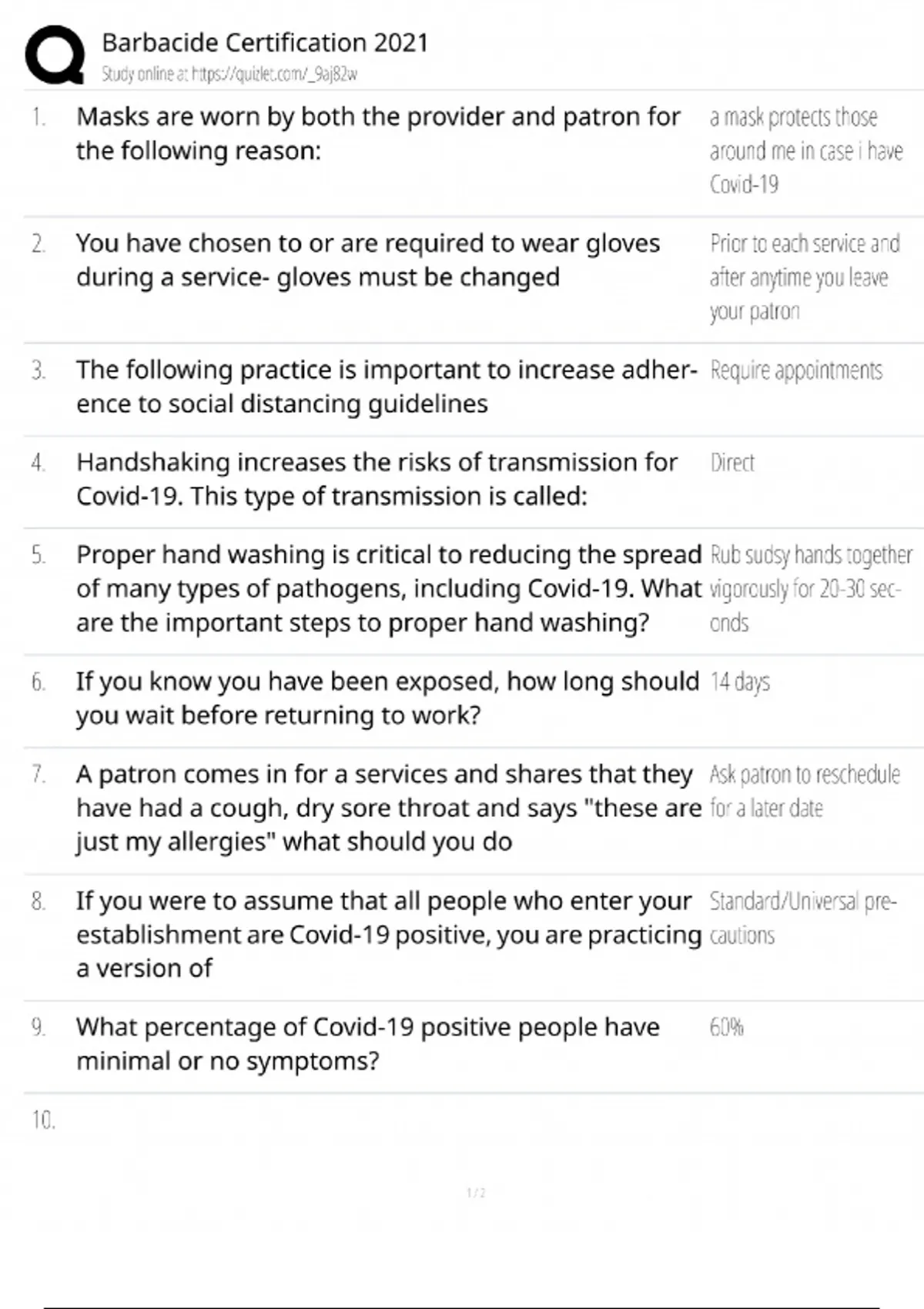Click the Quizlet Q logo icon

click(x=55, y=54)
